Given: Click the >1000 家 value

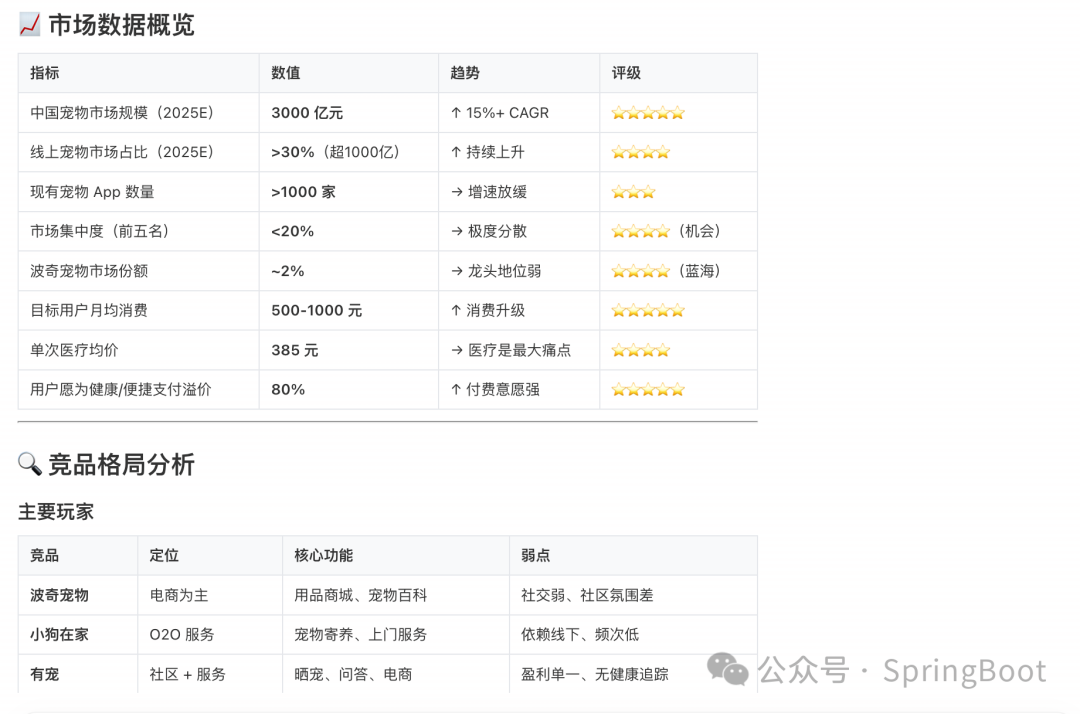Looking at the screenshot, I should (304, 192).
